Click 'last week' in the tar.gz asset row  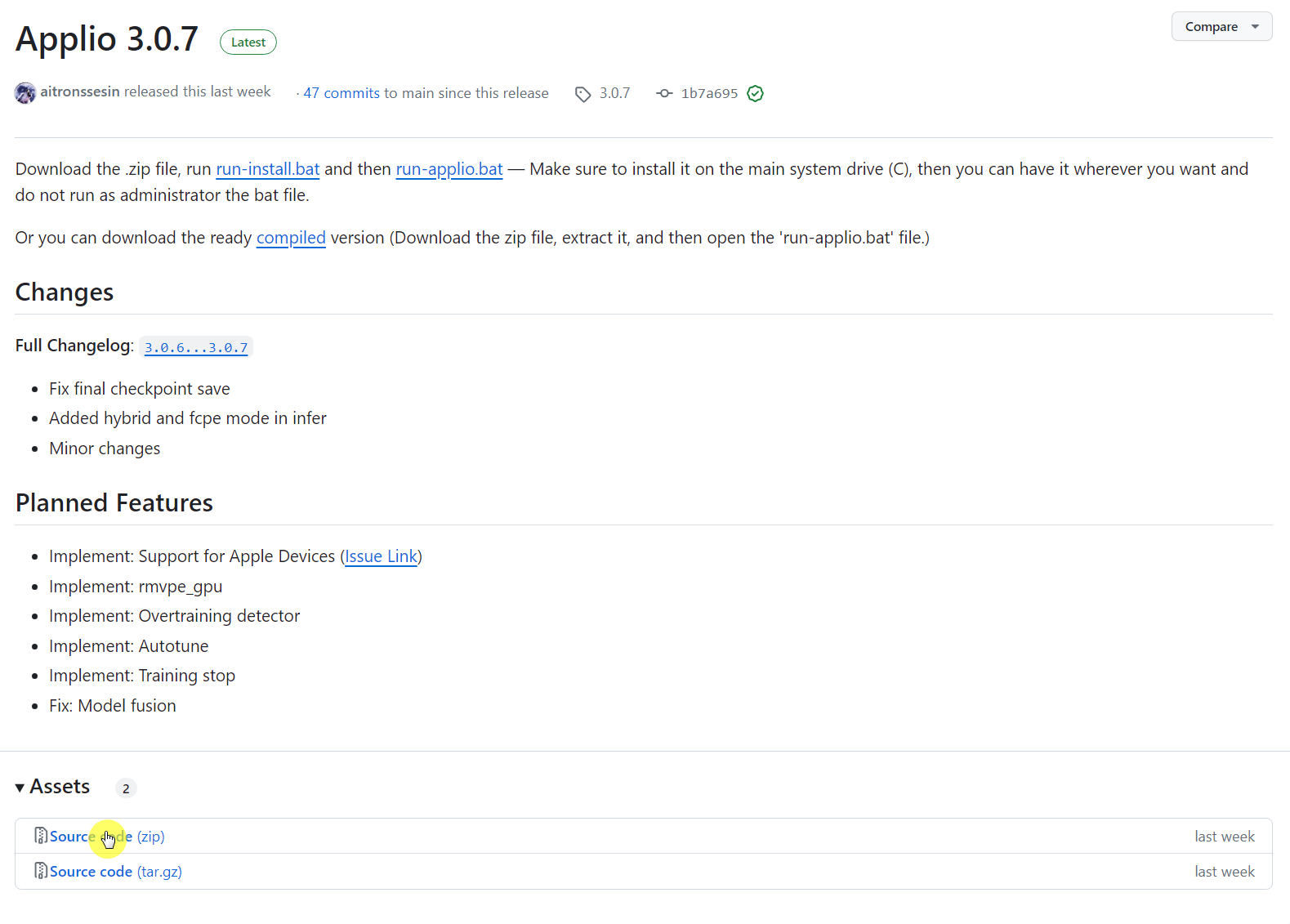[x=1225, y=872]
